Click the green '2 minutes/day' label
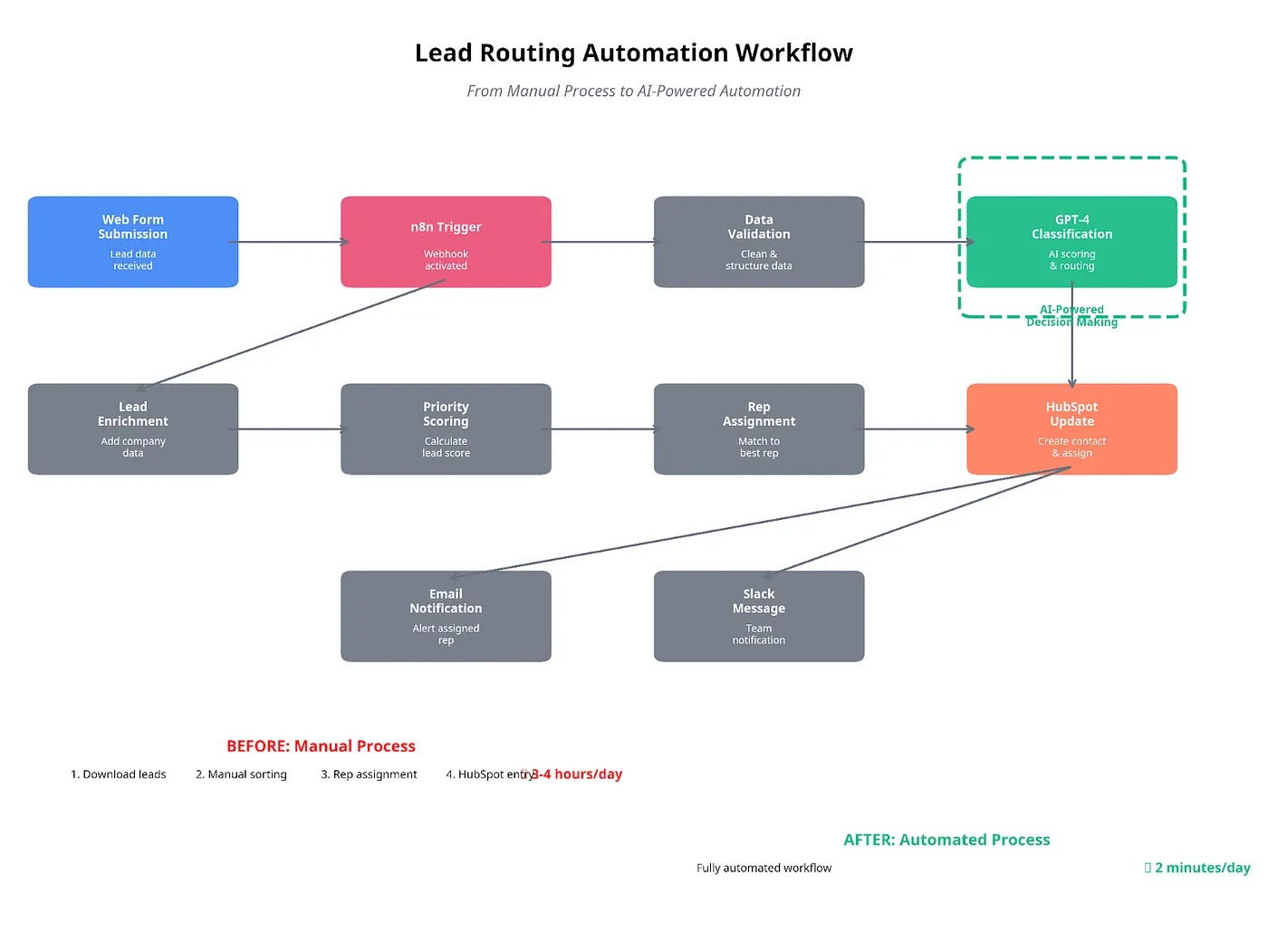This screenshot has width=1268, height=952. (x=1201, y=868)
